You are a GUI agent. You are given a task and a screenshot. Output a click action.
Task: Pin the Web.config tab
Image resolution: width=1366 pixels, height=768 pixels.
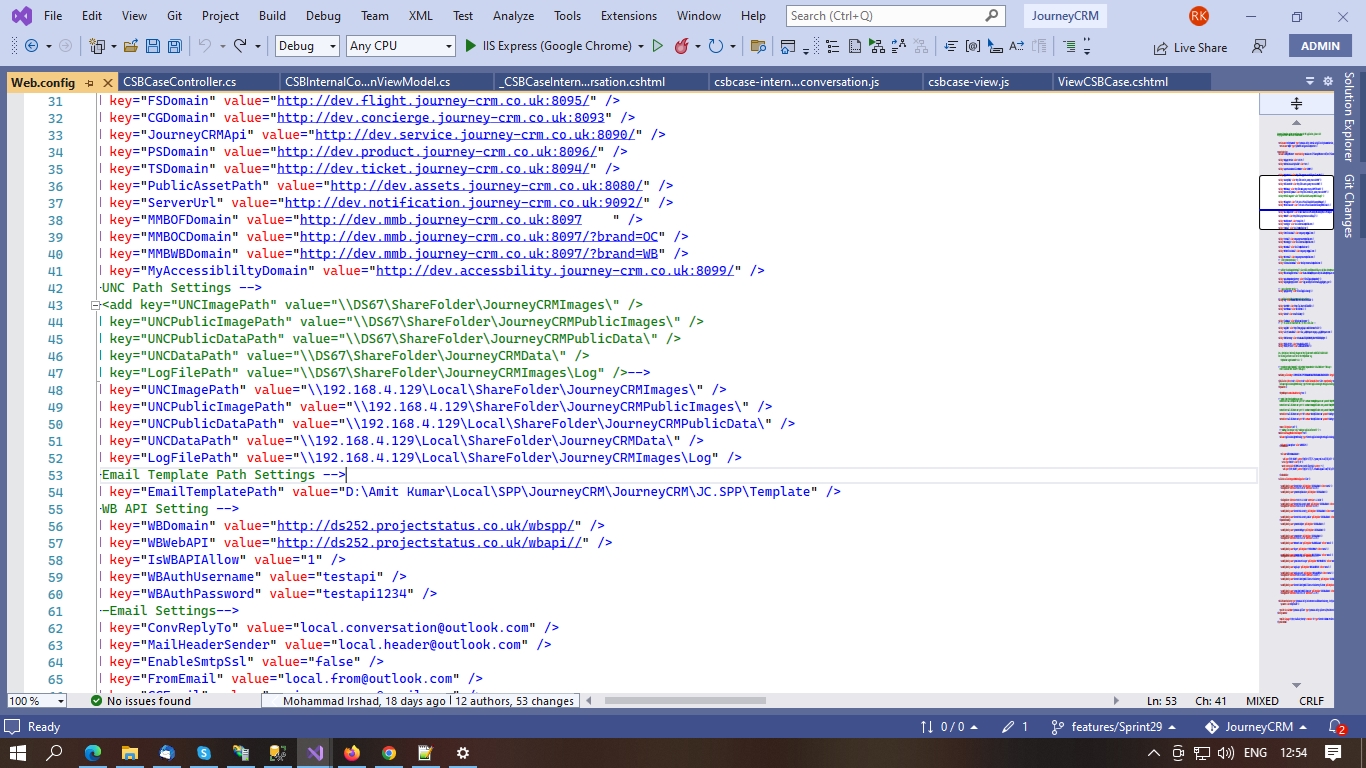pos(89,83)
